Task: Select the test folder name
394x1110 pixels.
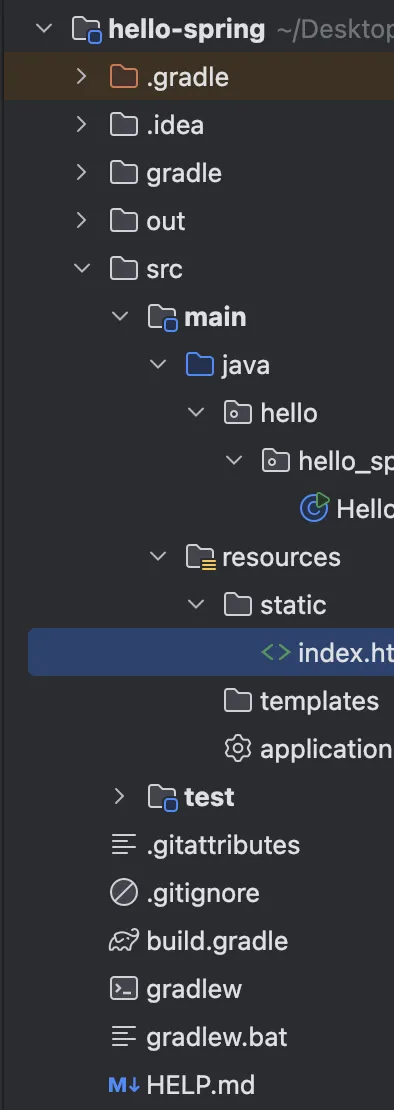Action: 209,797
